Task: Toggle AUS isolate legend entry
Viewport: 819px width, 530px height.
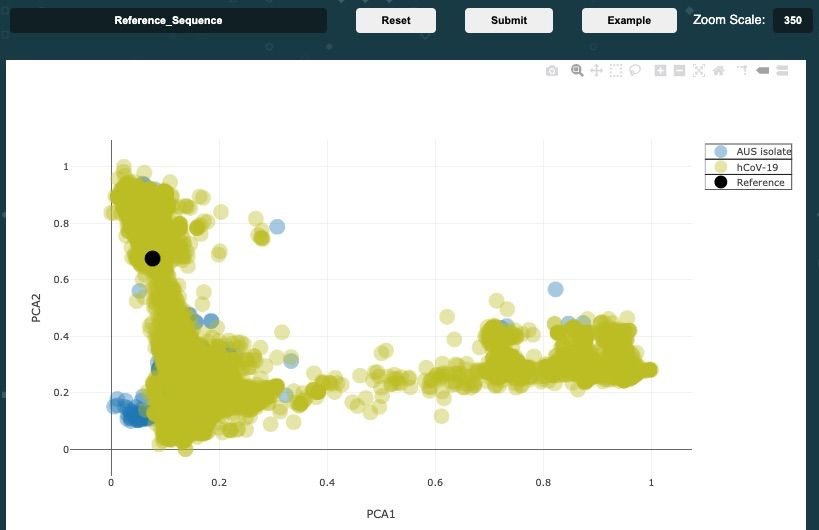Action: 748,151
